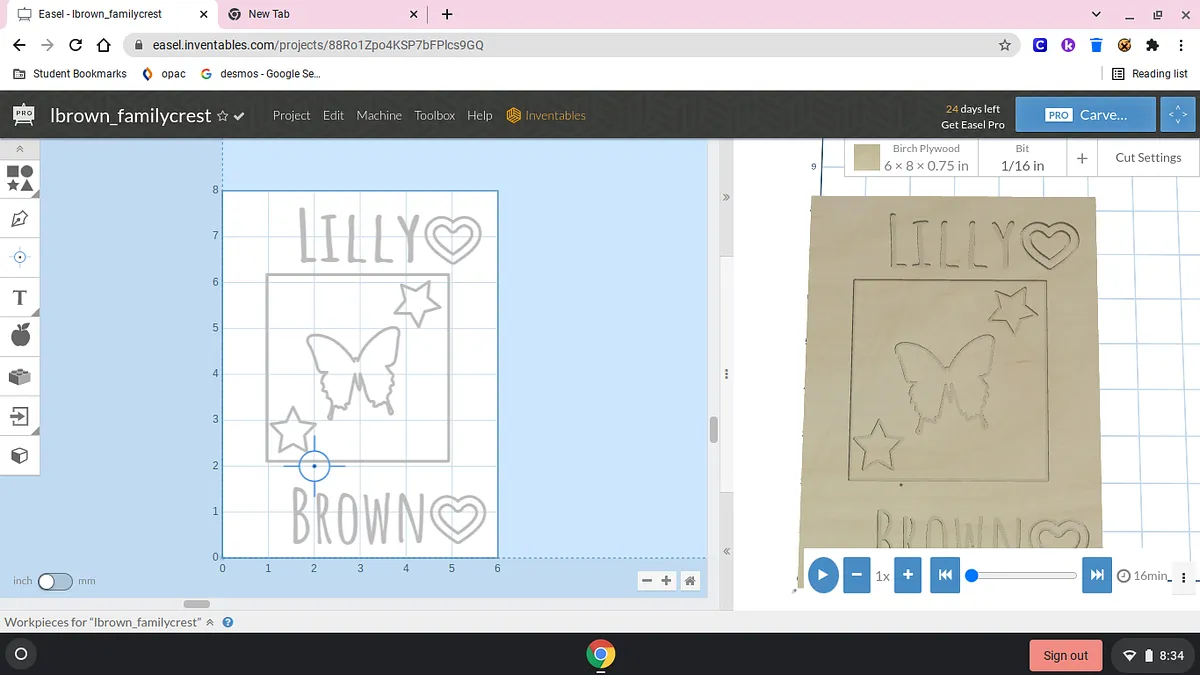Click the simulation progress slider
The width and height of the screenshot is (1200, 675).
(x=1023, y=575)
